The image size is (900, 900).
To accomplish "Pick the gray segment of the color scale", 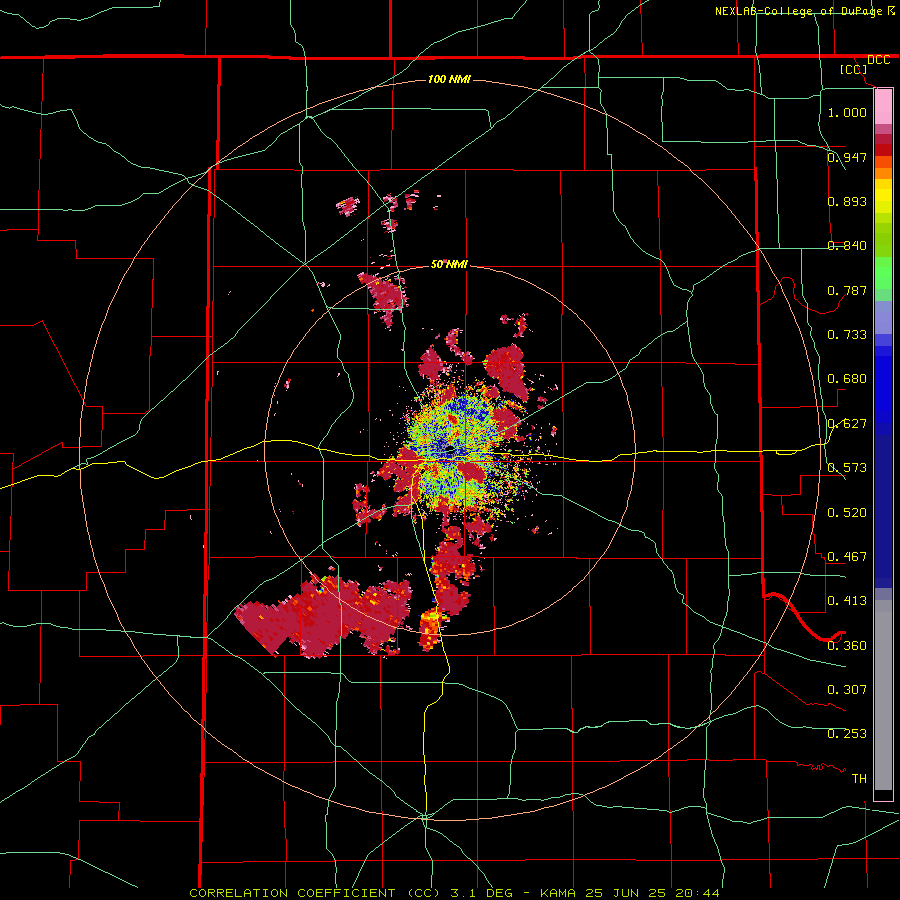I will [883, 695].
